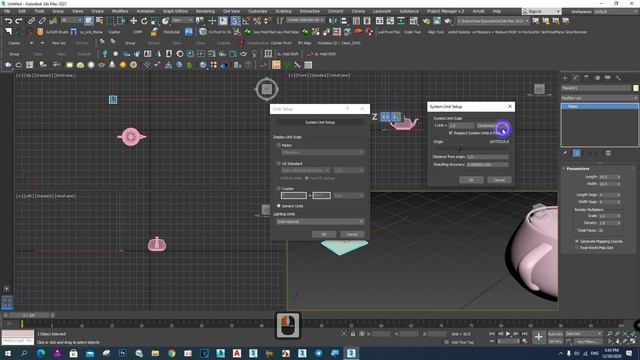This screenshot has width=640, height=360.
Task: Open the Rendering menu
Action: [x=205, y=11]
